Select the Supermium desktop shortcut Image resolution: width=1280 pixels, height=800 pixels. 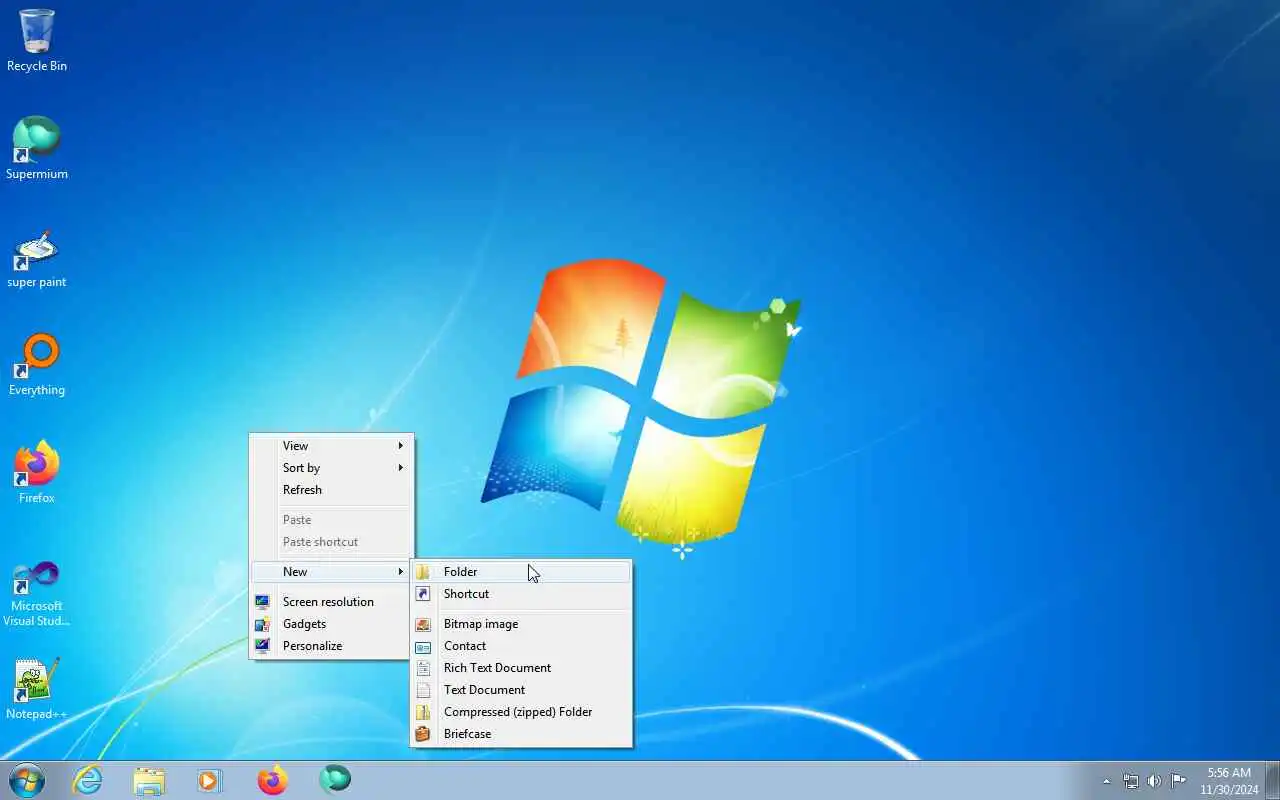(x=37, y=149)
